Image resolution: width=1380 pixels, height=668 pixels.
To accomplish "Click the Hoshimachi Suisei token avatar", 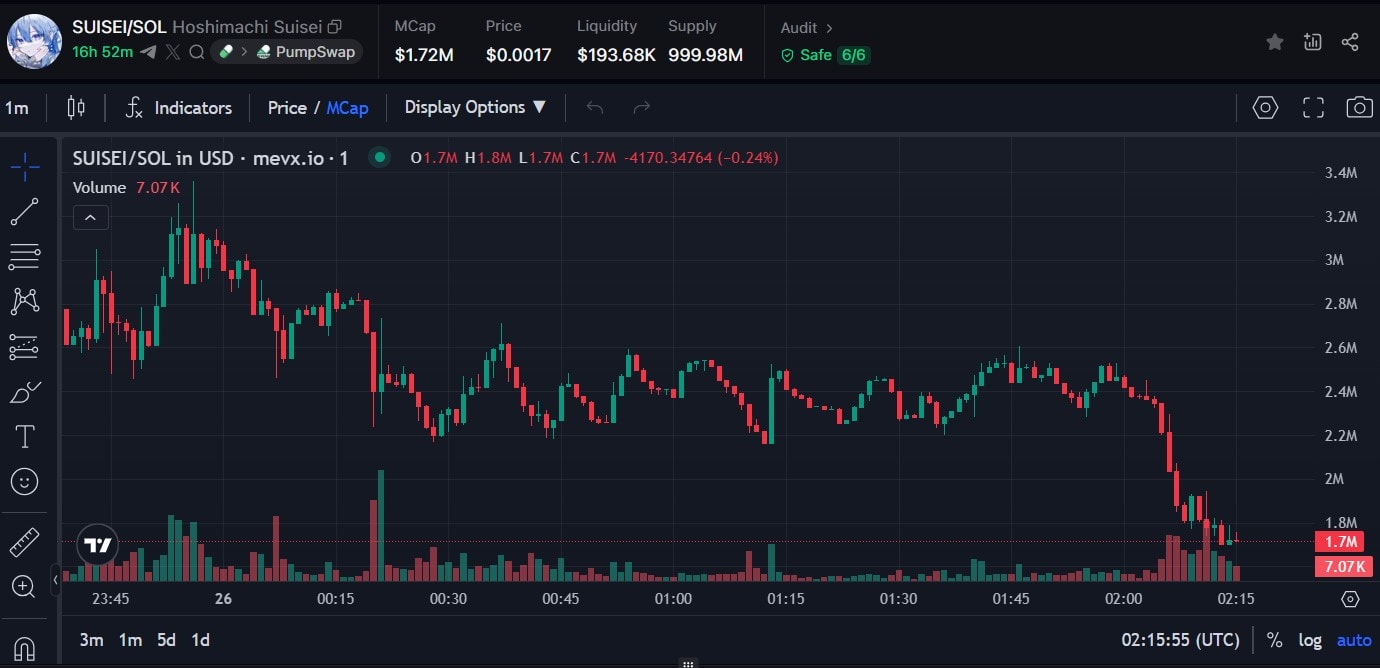I will [34, 40].
